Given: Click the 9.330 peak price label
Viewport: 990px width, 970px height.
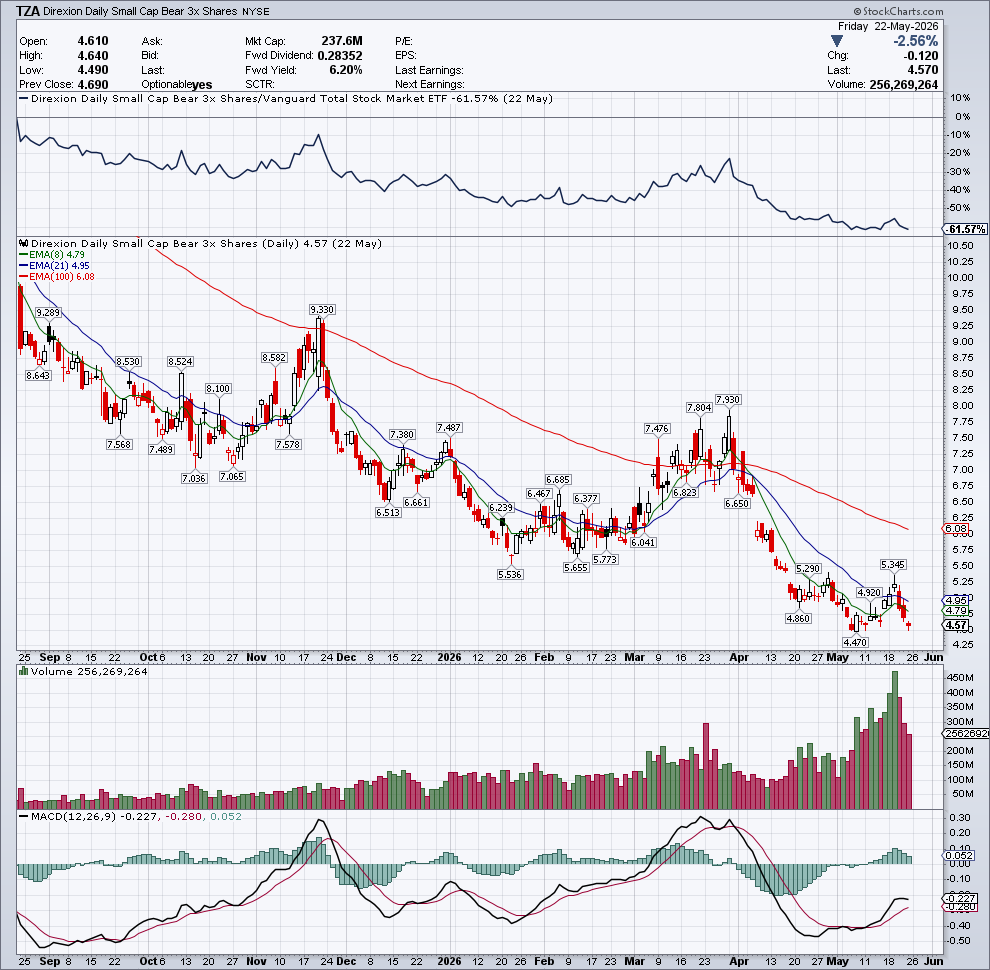Looking at the screenshot, I should [322, 309].
